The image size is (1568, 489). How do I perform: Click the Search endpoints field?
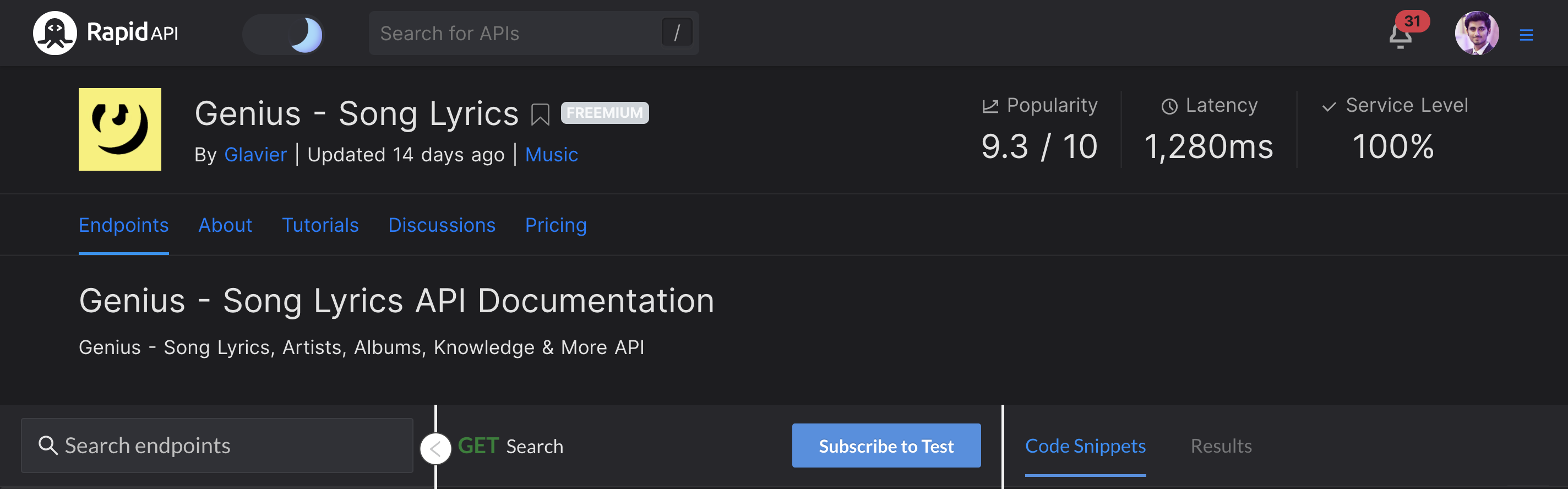[x=217, y=445]
